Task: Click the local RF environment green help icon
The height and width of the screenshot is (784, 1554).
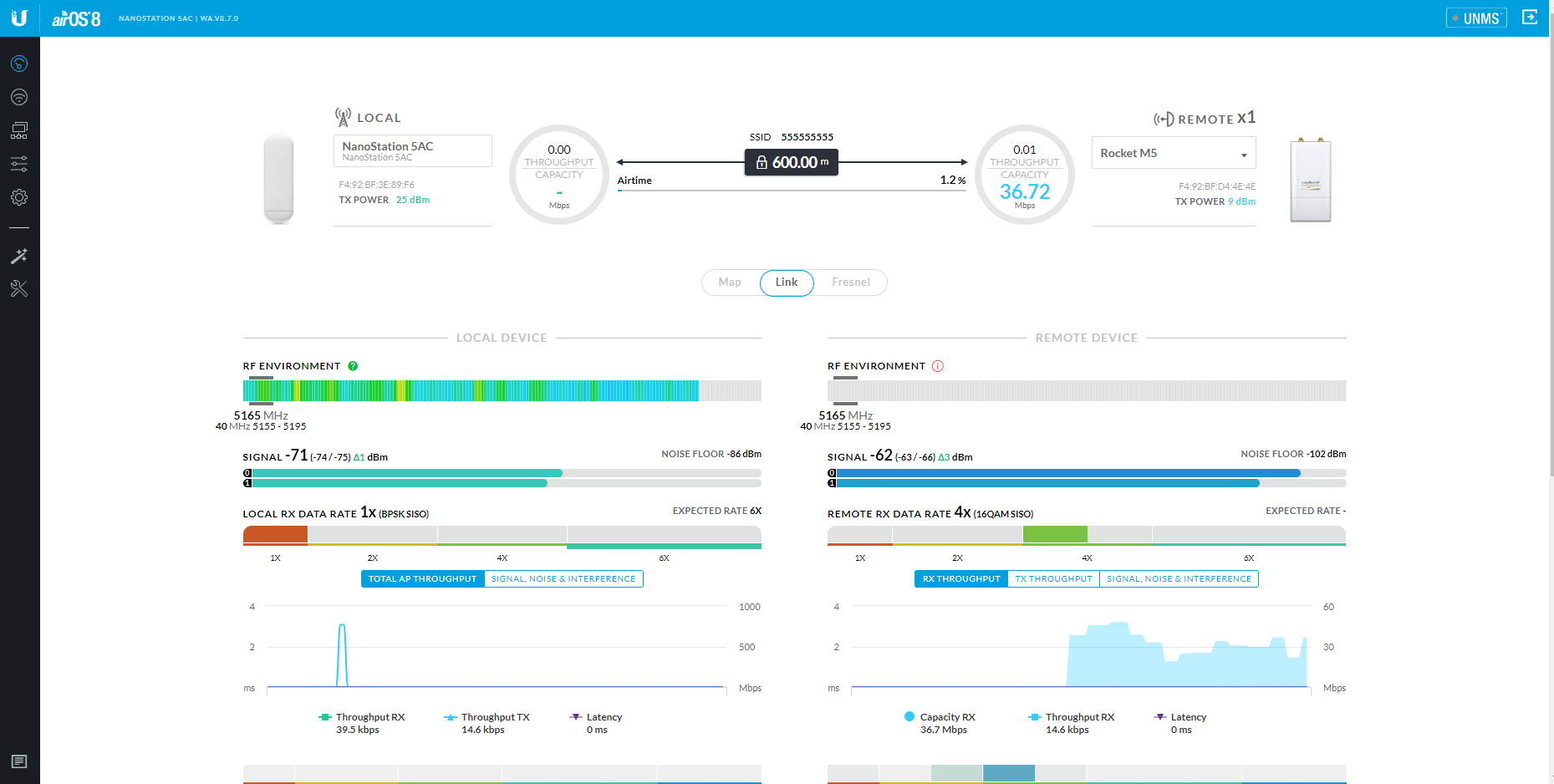Action: [x=353, y=366]
